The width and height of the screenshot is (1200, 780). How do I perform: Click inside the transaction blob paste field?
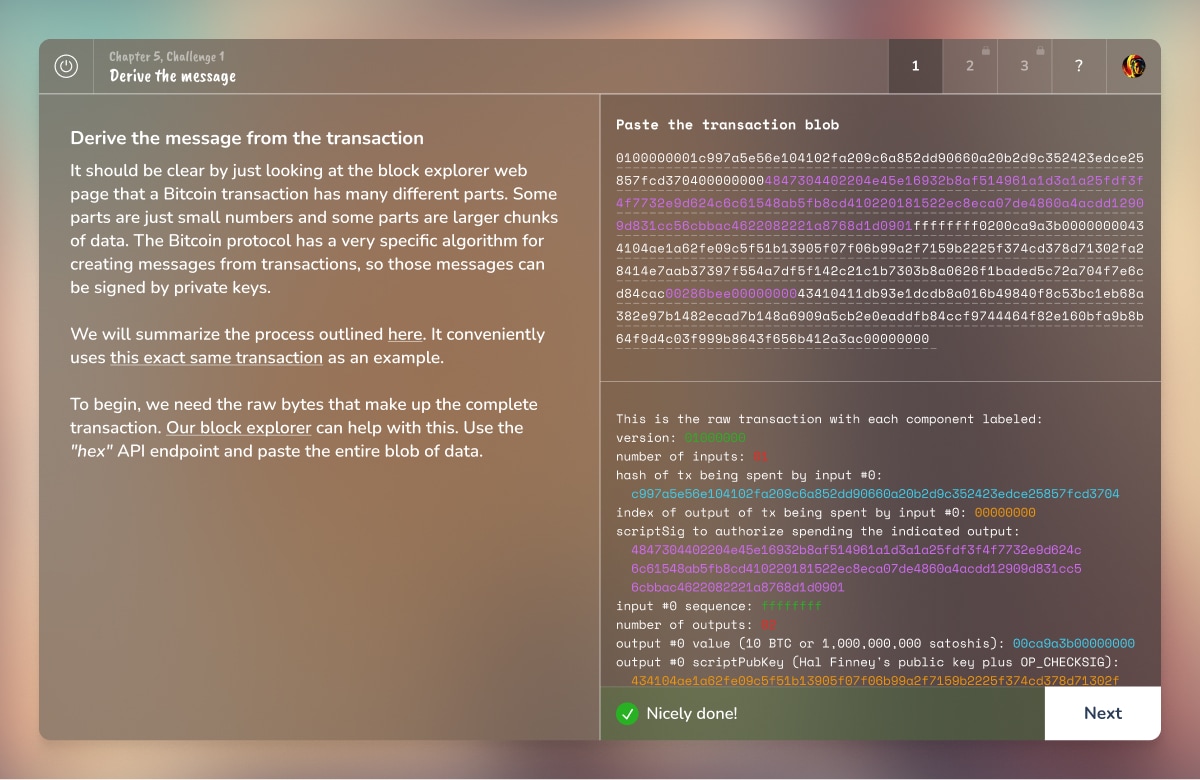point(880,250)
